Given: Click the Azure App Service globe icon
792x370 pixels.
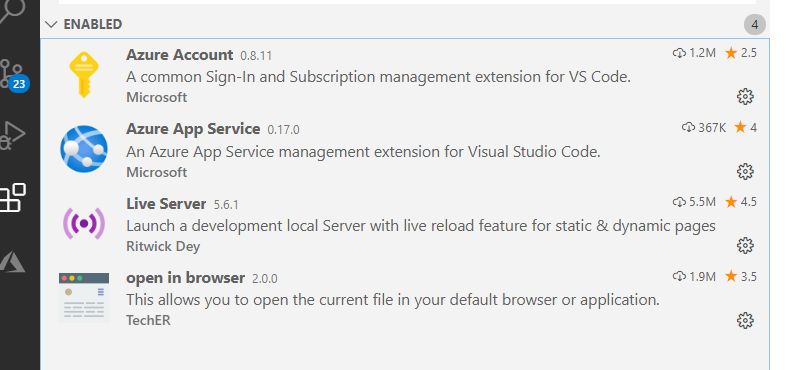Looking at the screenshot, I should 84,149.
